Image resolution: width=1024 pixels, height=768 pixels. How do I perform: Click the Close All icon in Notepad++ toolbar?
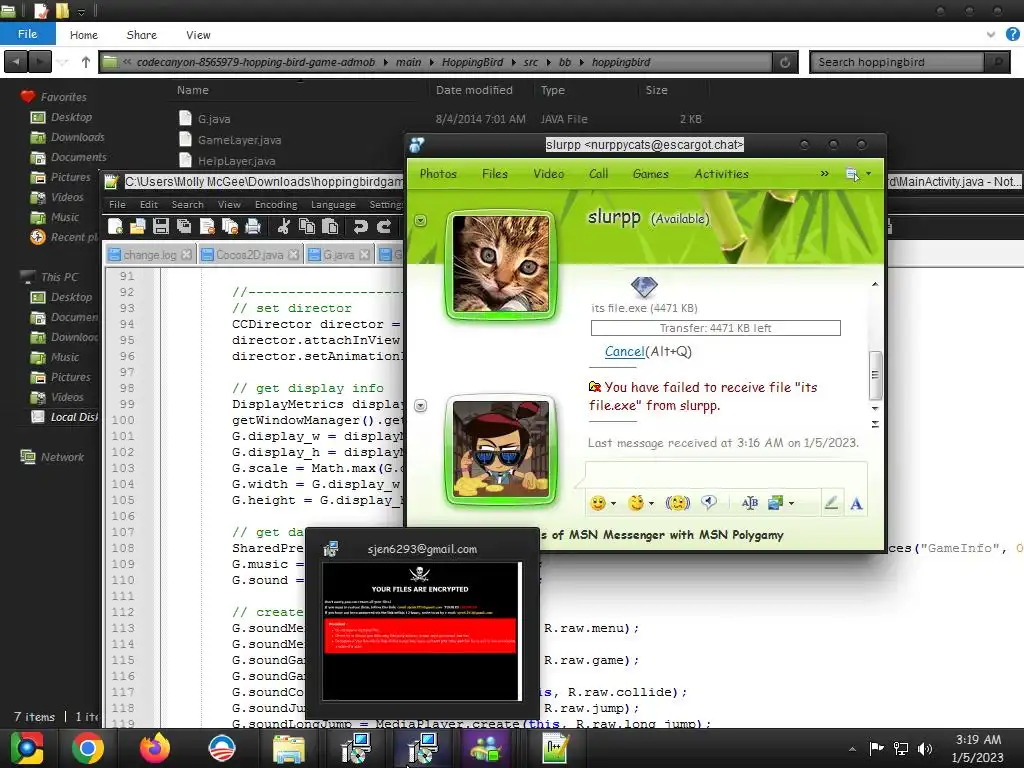pos(230,227)
